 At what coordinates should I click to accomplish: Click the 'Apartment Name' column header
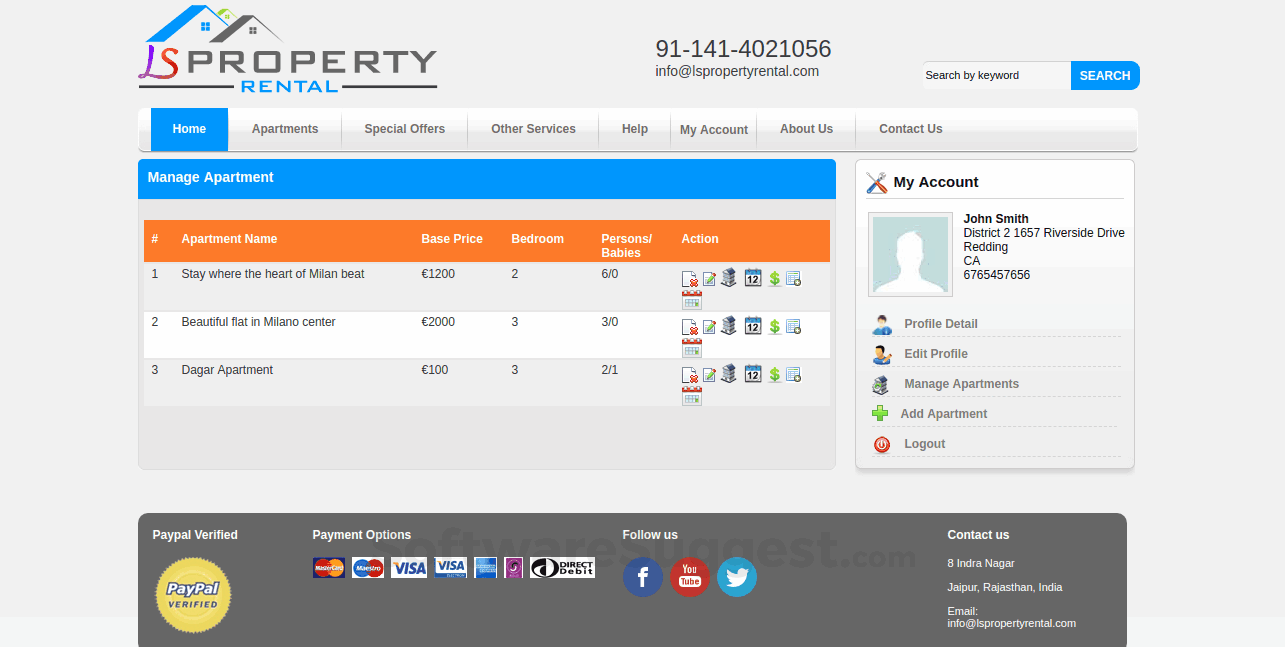[229, 239]
